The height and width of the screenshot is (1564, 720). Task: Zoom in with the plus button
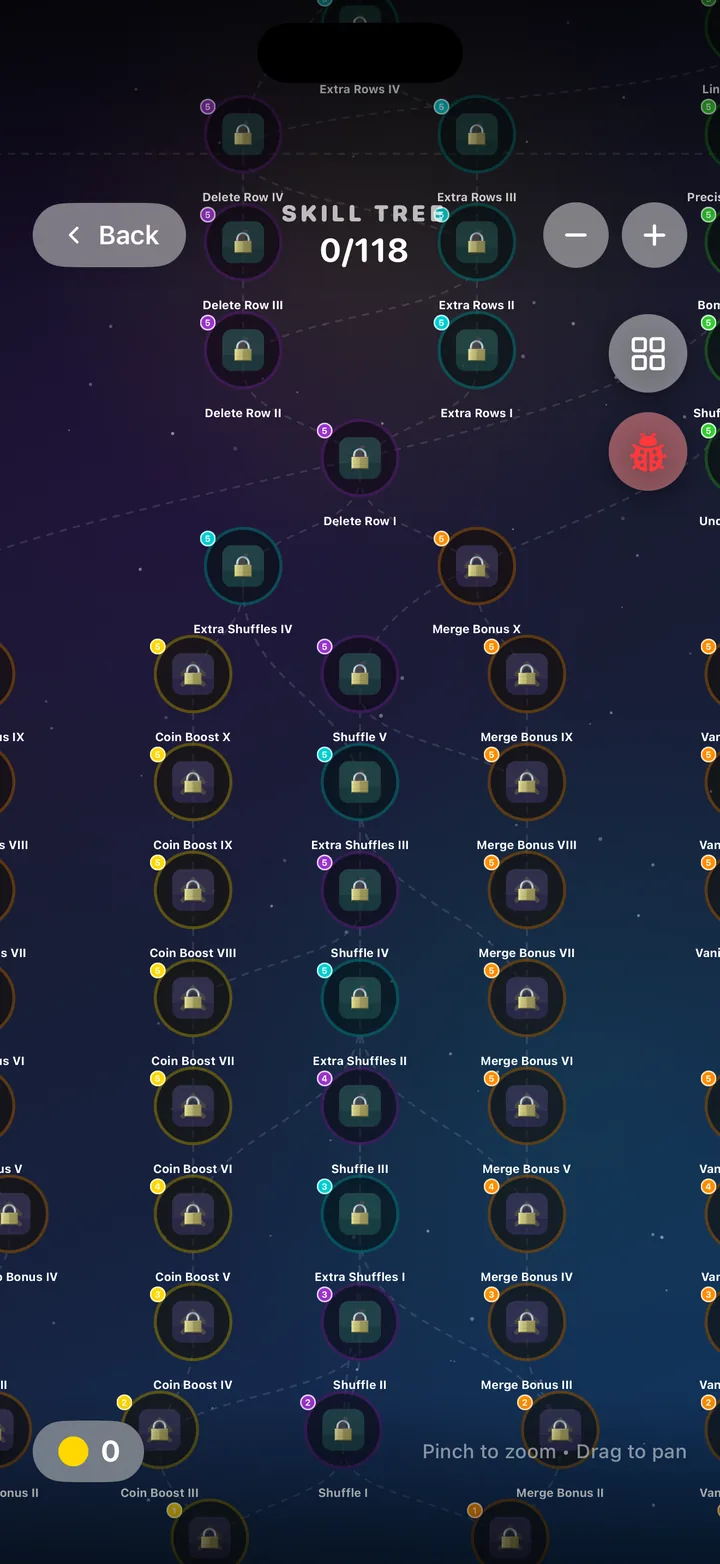tap(654, 235)
